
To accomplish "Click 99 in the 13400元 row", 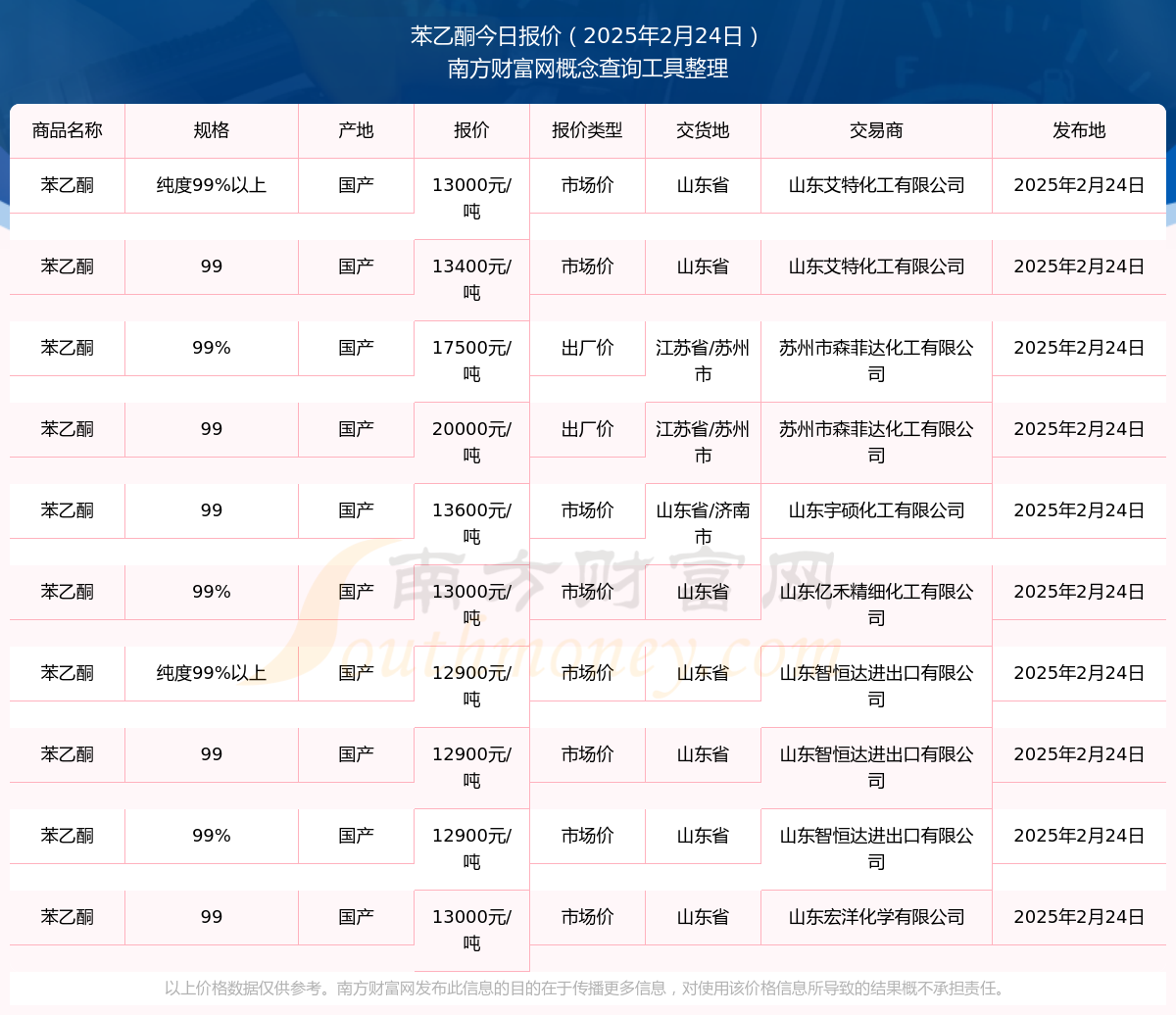I will coord(212,266).
